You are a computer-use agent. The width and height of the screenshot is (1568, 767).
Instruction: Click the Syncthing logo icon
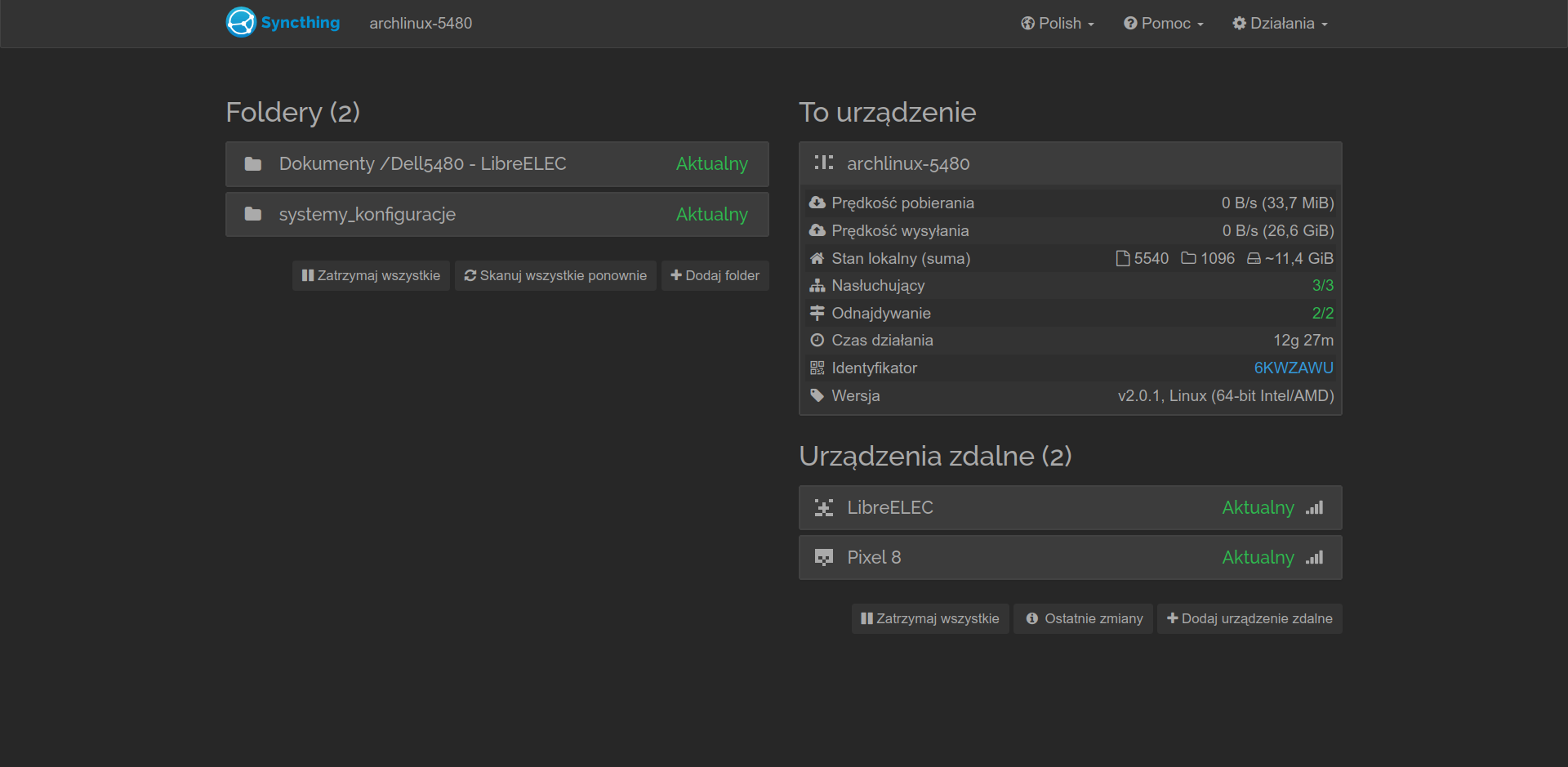coord(241,23)
